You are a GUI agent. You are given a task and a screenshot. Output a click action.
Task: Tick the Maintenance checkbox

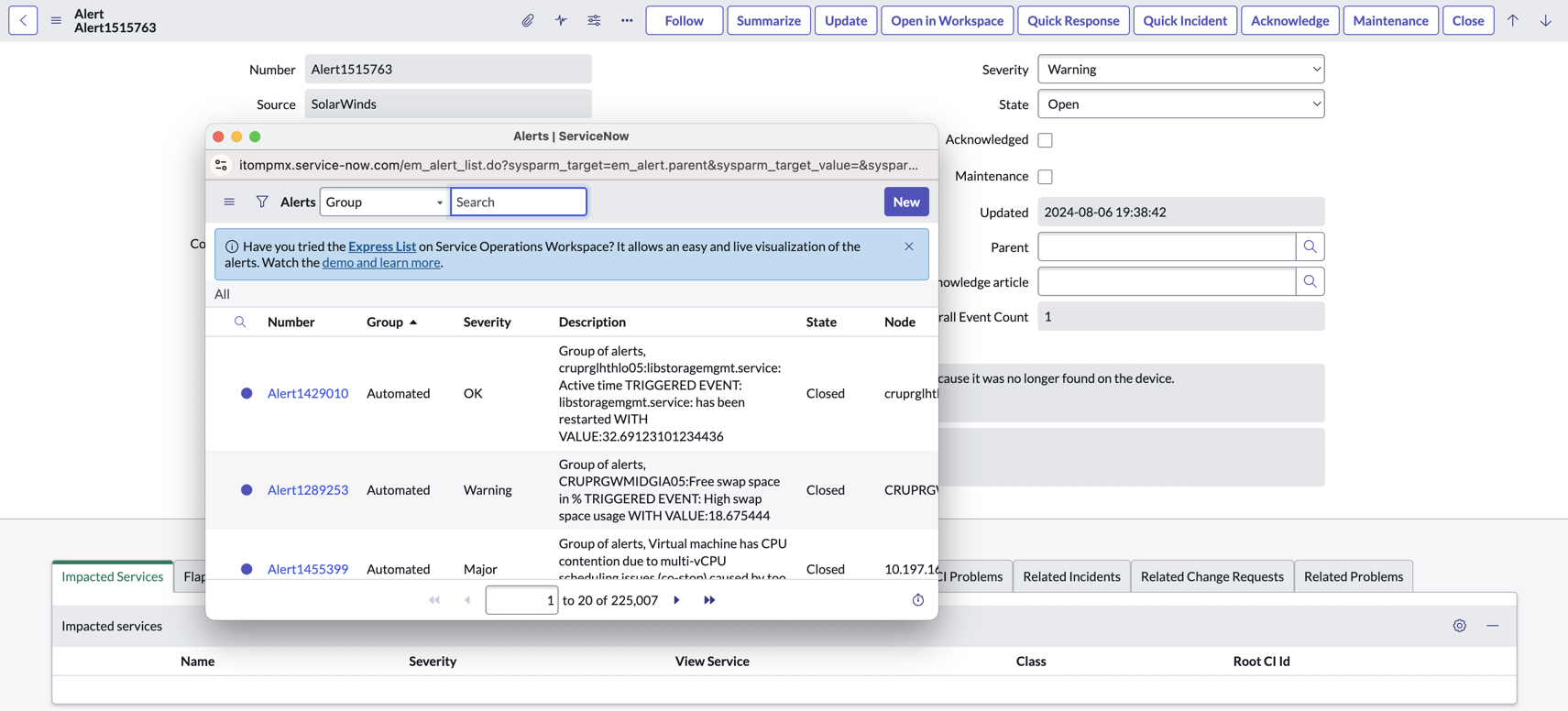(1045, 176)
